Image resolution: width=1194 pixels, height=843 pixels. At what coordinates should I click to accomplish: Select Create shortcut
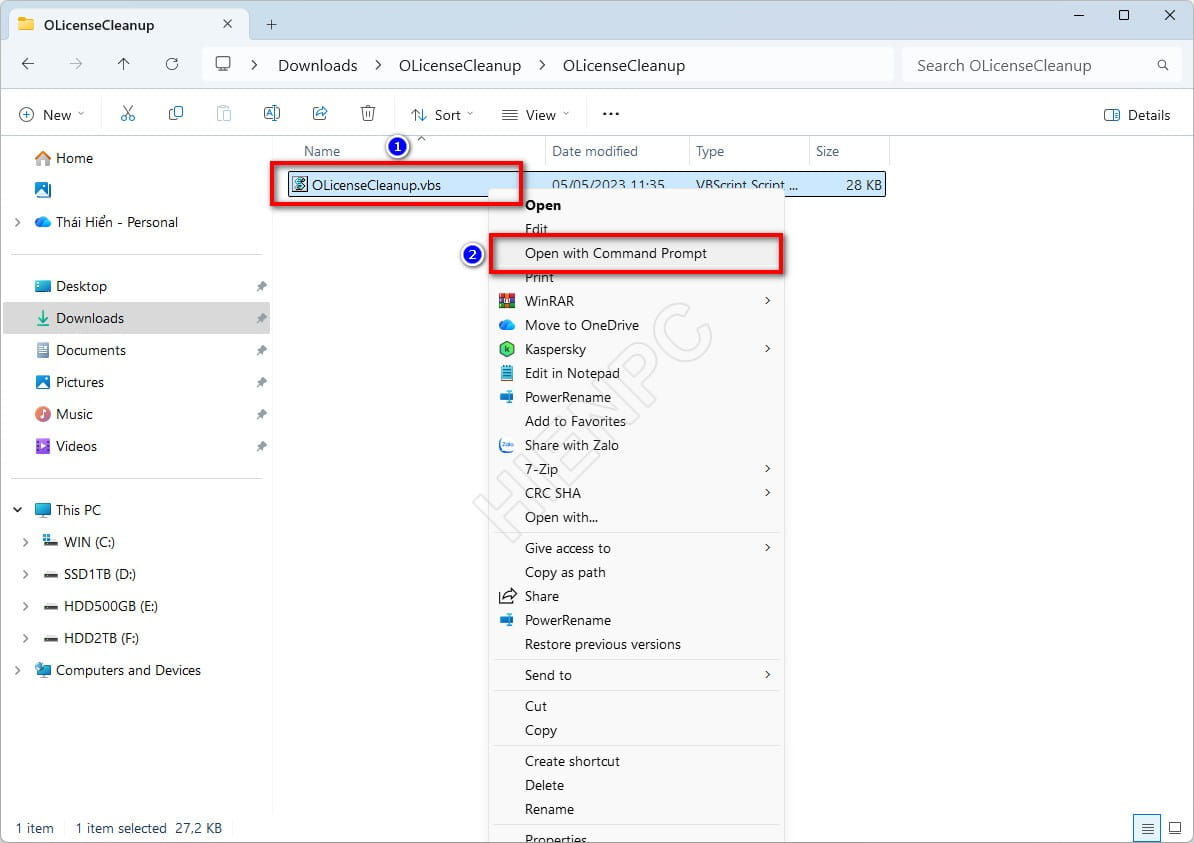click(x=636, y=761)
